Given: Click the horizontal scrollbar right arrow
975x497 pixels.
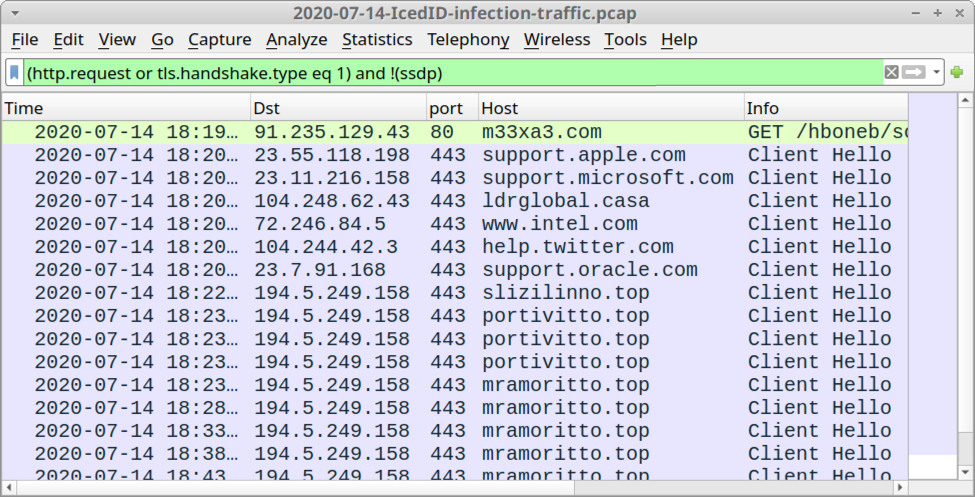Looking at the screenshot, I should 900,486.
